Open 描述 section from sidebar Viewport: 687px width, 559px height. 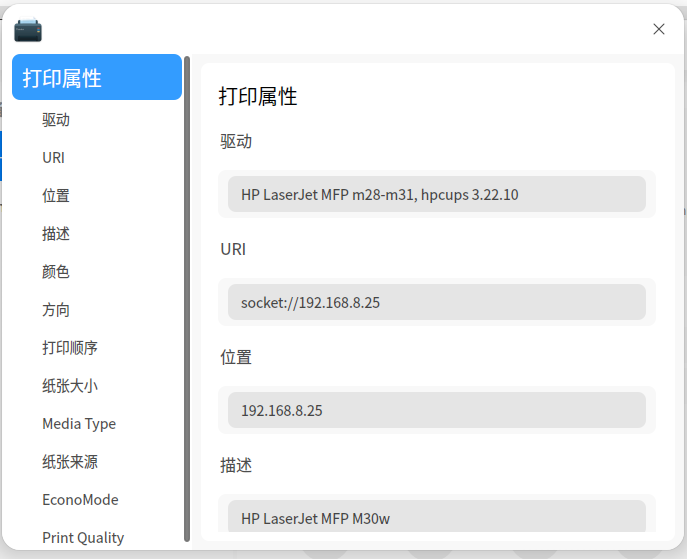(56, 234)
